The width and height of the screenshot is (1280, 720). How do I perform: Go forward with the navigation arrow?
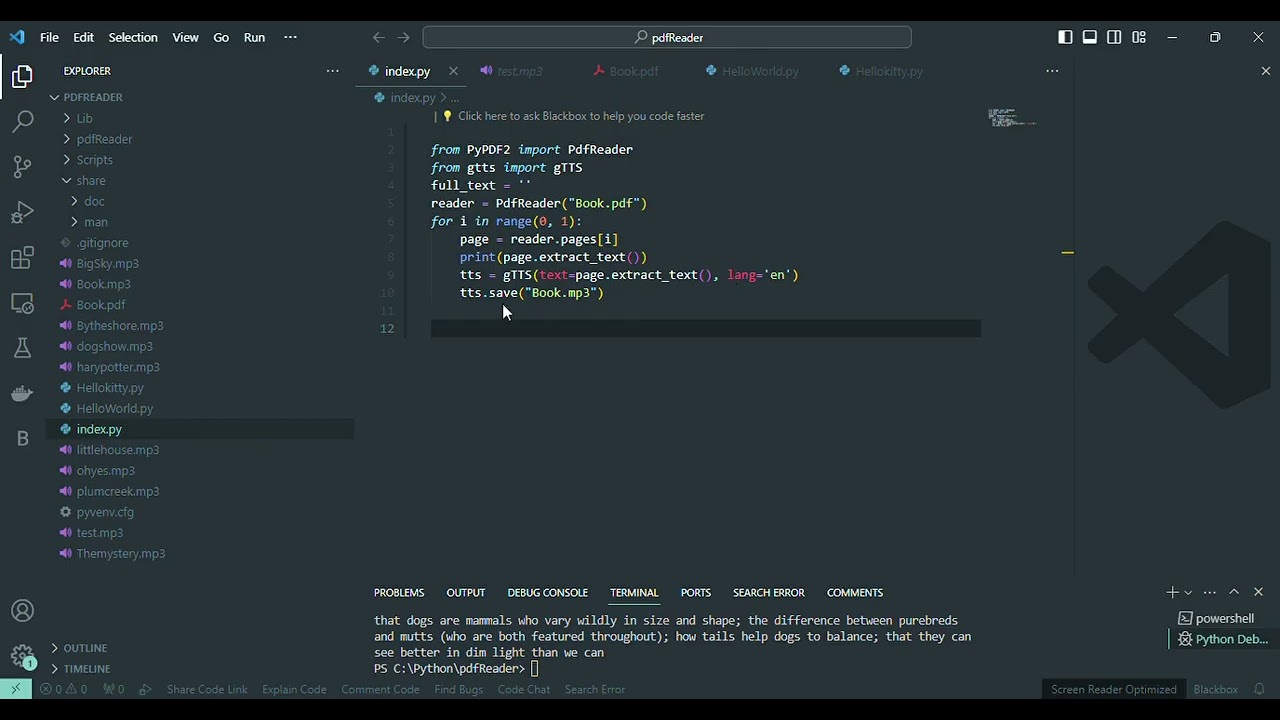tap(403, 37)
